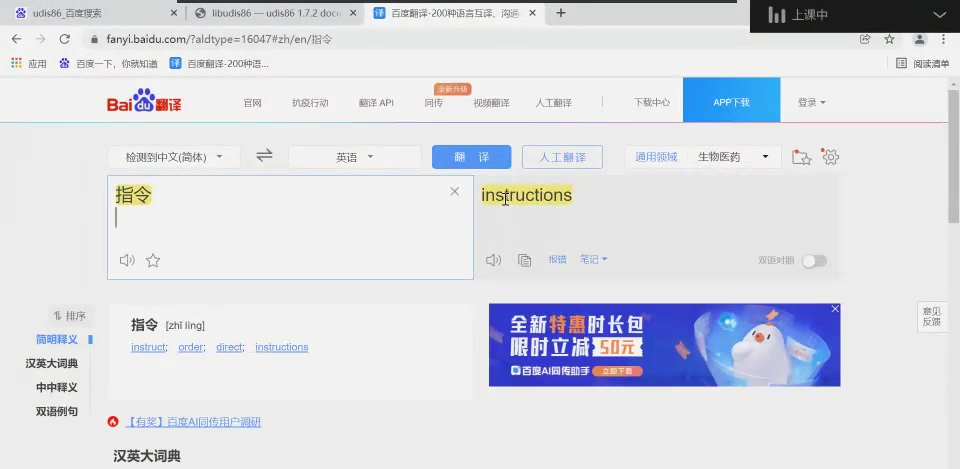The image size is (960, 469).
Task: Play audio of translated instructions
Action: (493, 261)
